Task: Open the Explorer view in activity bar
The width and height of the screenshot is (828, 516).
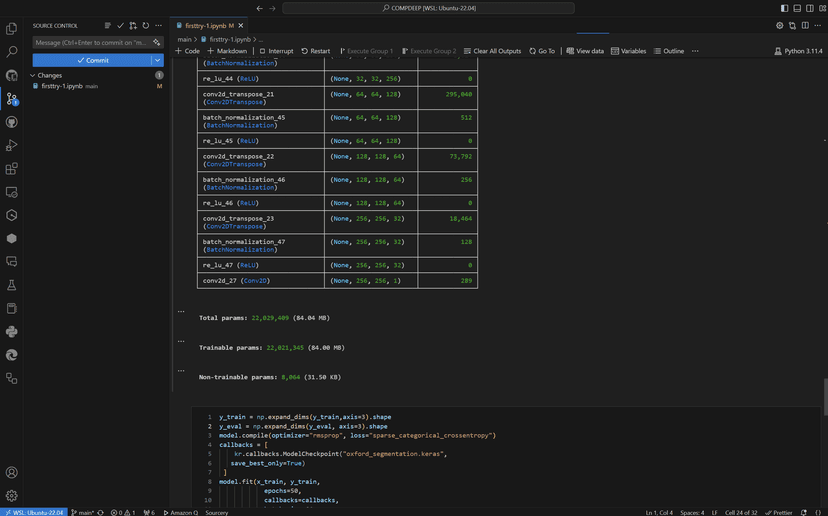Action: (12, 27)
